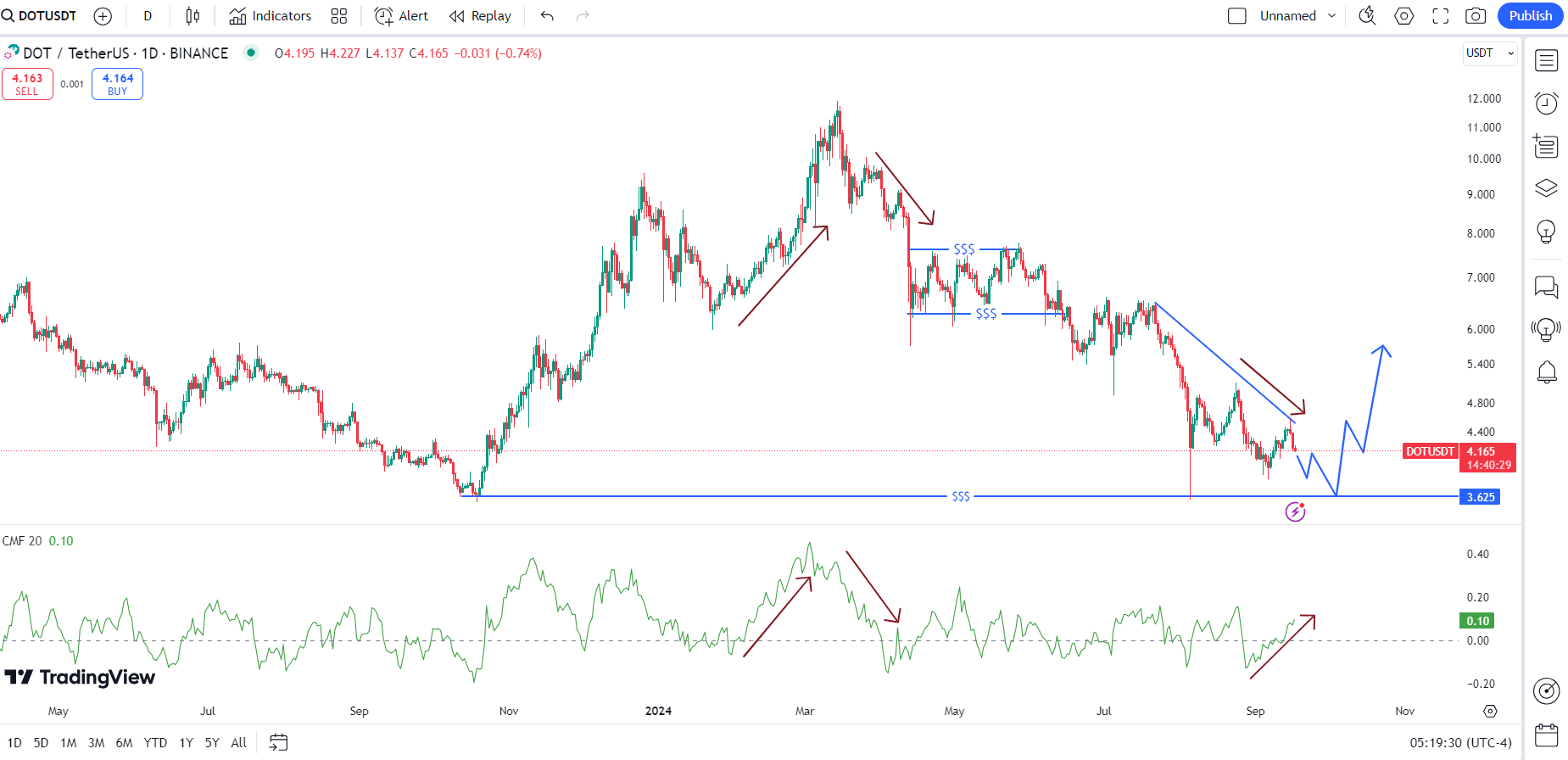
Task: Click the purple lightning event marker
Action: (1295, 511)
